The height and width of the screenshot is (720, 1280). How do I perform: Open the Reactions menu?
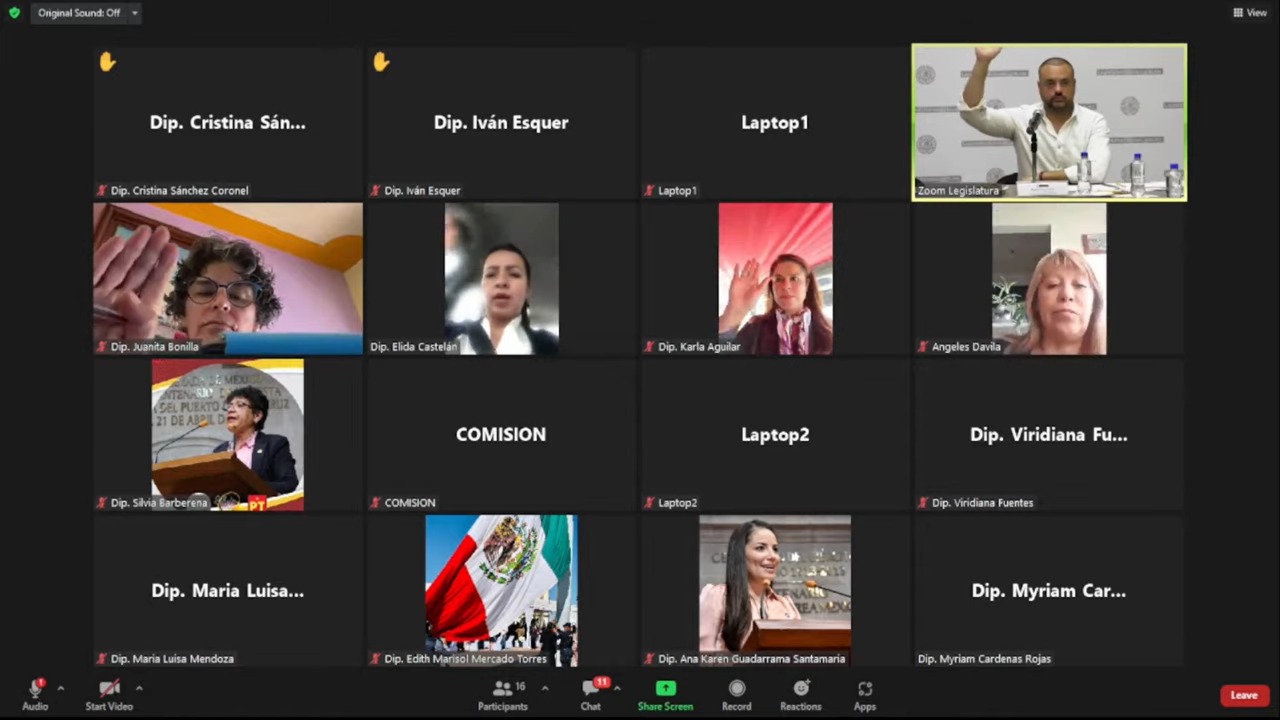801,689
